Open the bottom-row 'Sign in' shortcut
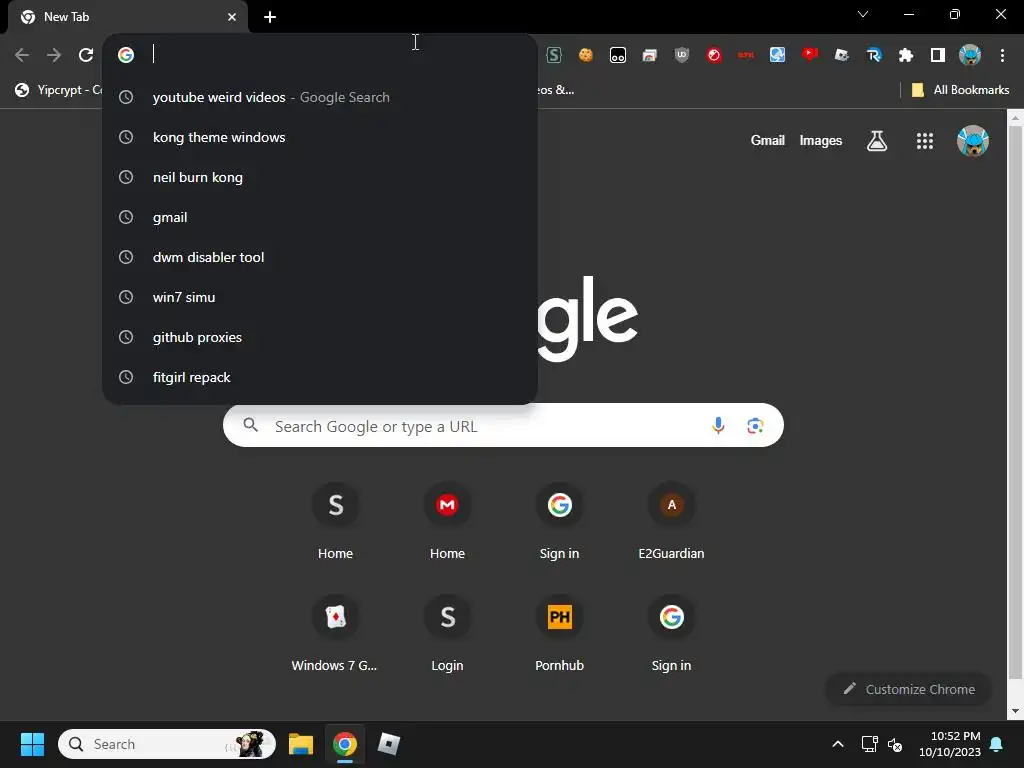This screenshot has width=1024, height=768. (671, 633)
